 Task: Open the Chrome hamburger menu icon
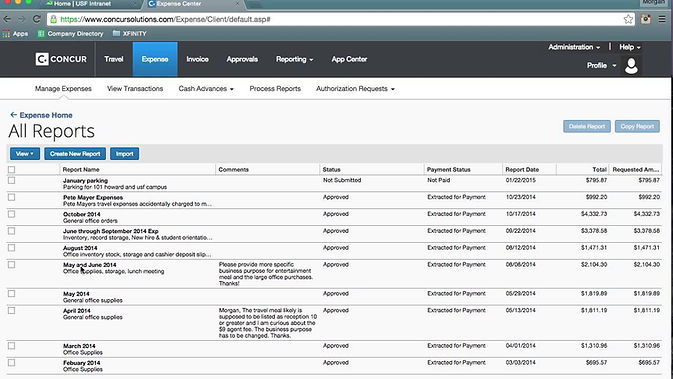click(x=662, y=19)
